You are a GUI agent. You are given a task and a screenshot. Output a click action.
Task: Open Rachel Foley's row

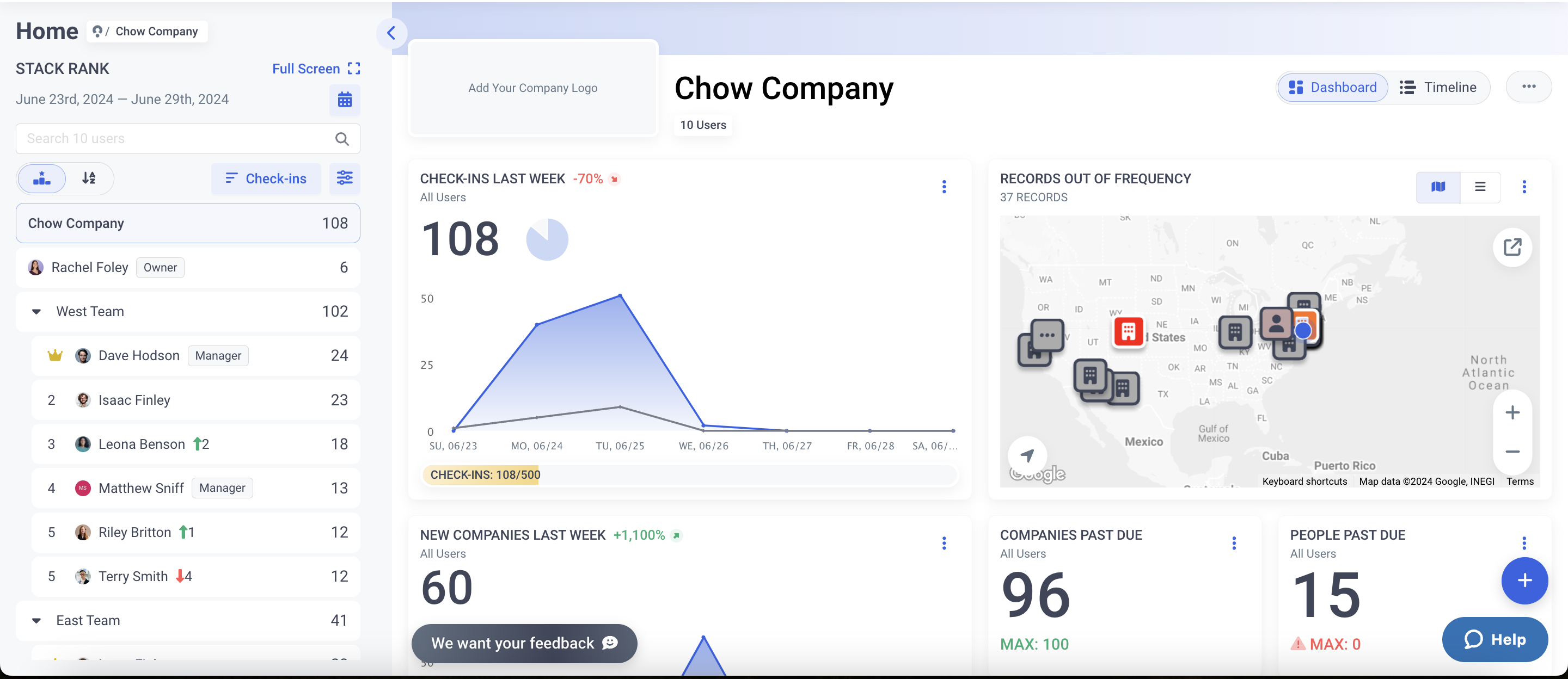[187, 268]
